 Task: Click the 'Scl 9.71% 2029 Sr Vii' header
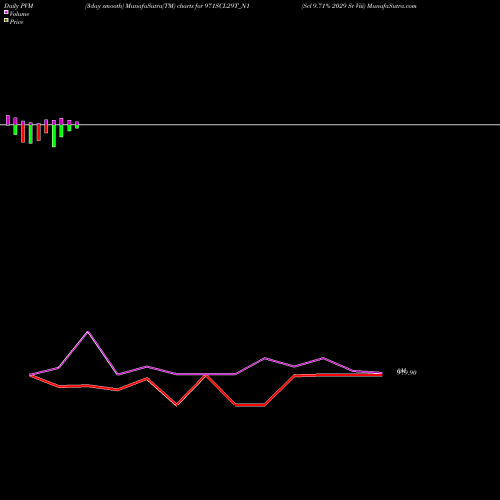coord(333,6)
